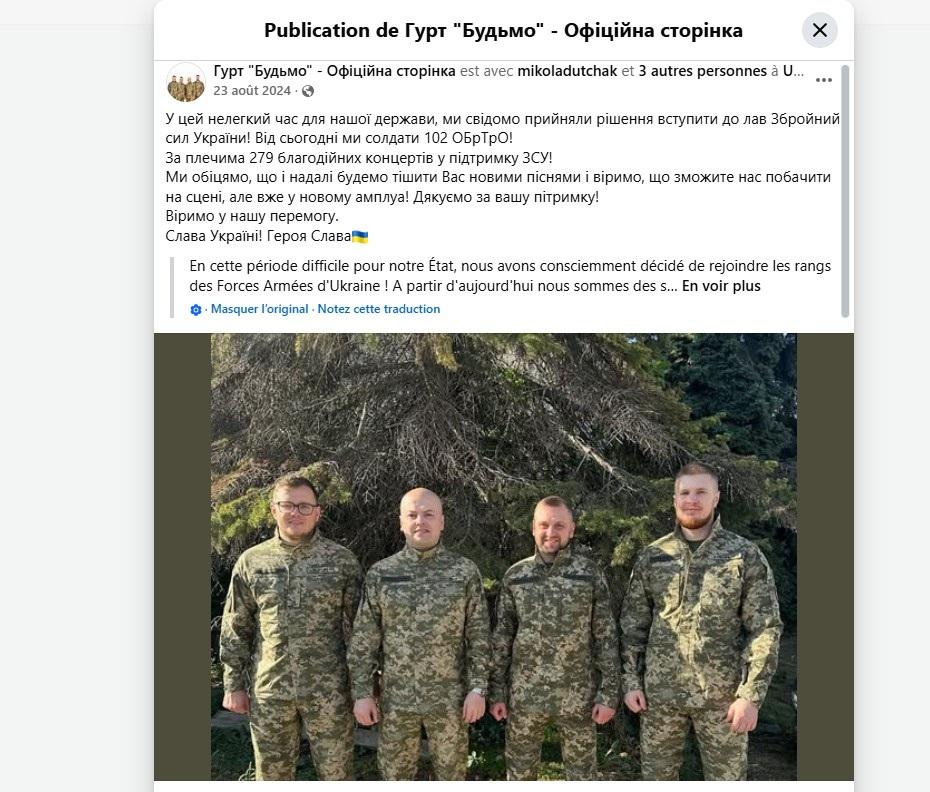Screen dimensions: 930x792
Task: Open the three-dot post options menu
Action: pos(823,80)
